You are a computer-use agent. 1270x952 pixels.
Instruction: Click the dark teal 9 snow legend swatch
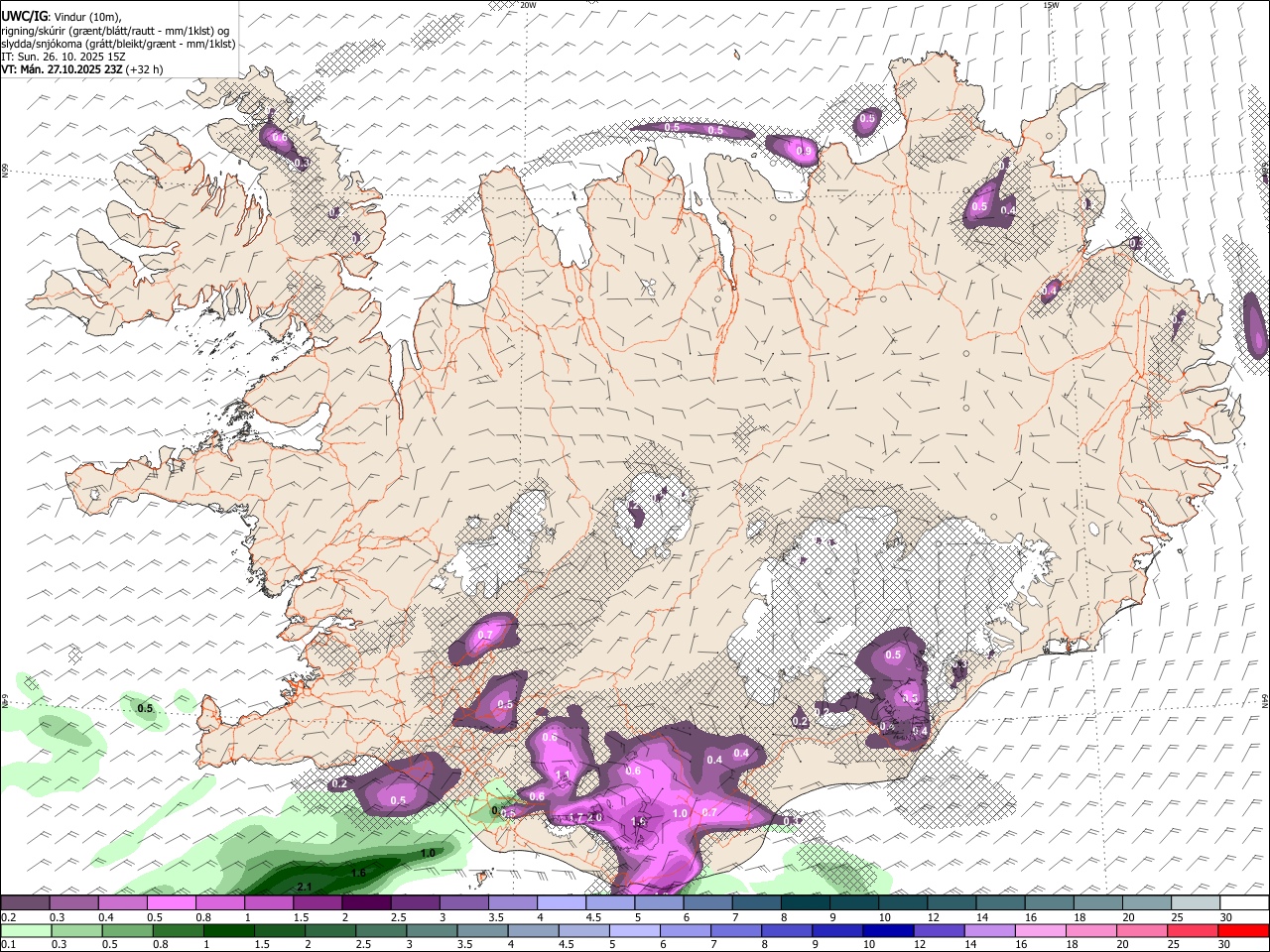click(x=855, y=902)
